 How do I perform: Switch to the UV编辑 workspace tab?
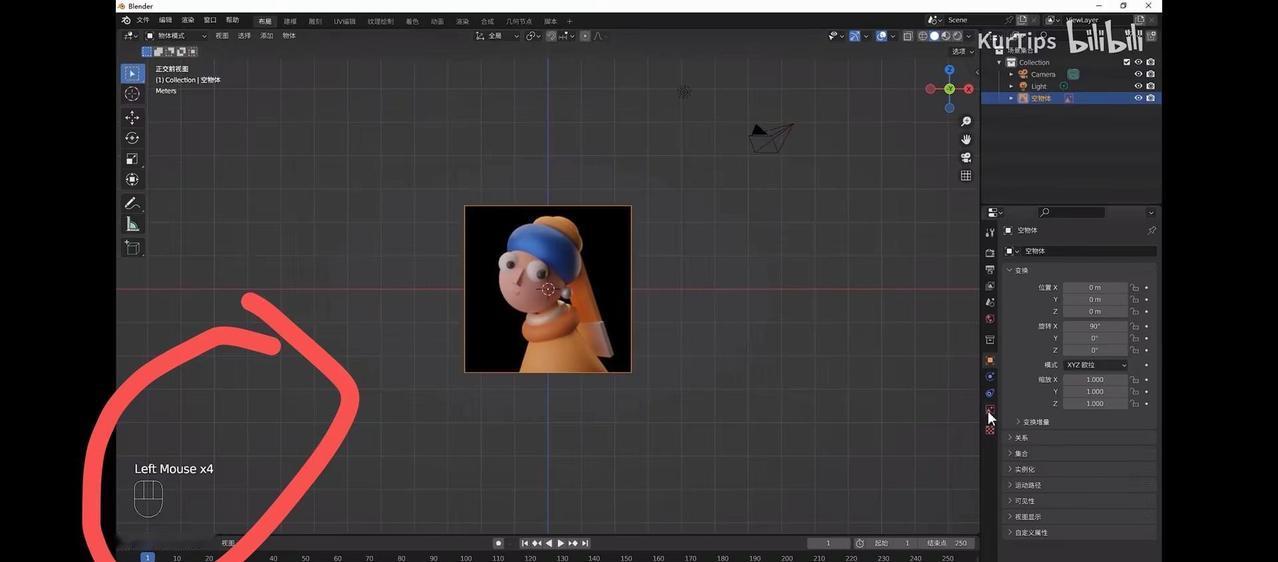point(345,21)
